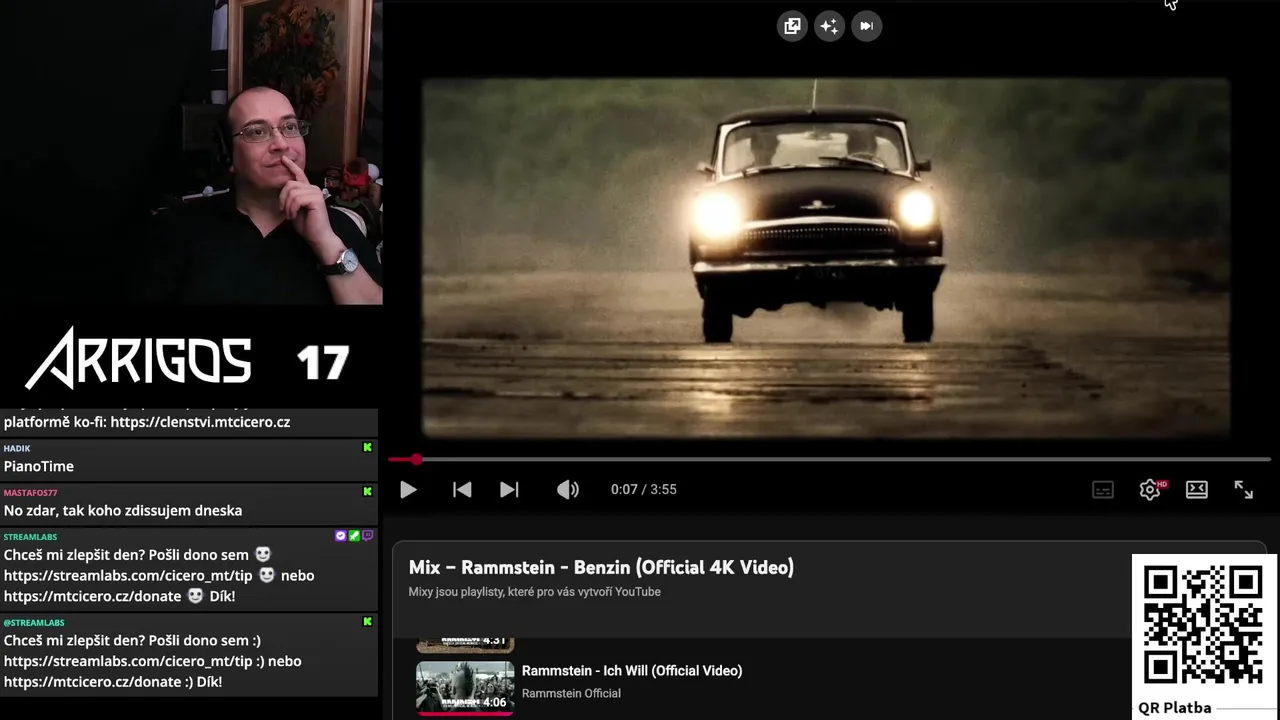Click the sparkle icon above the video

(x=829, y=26)
